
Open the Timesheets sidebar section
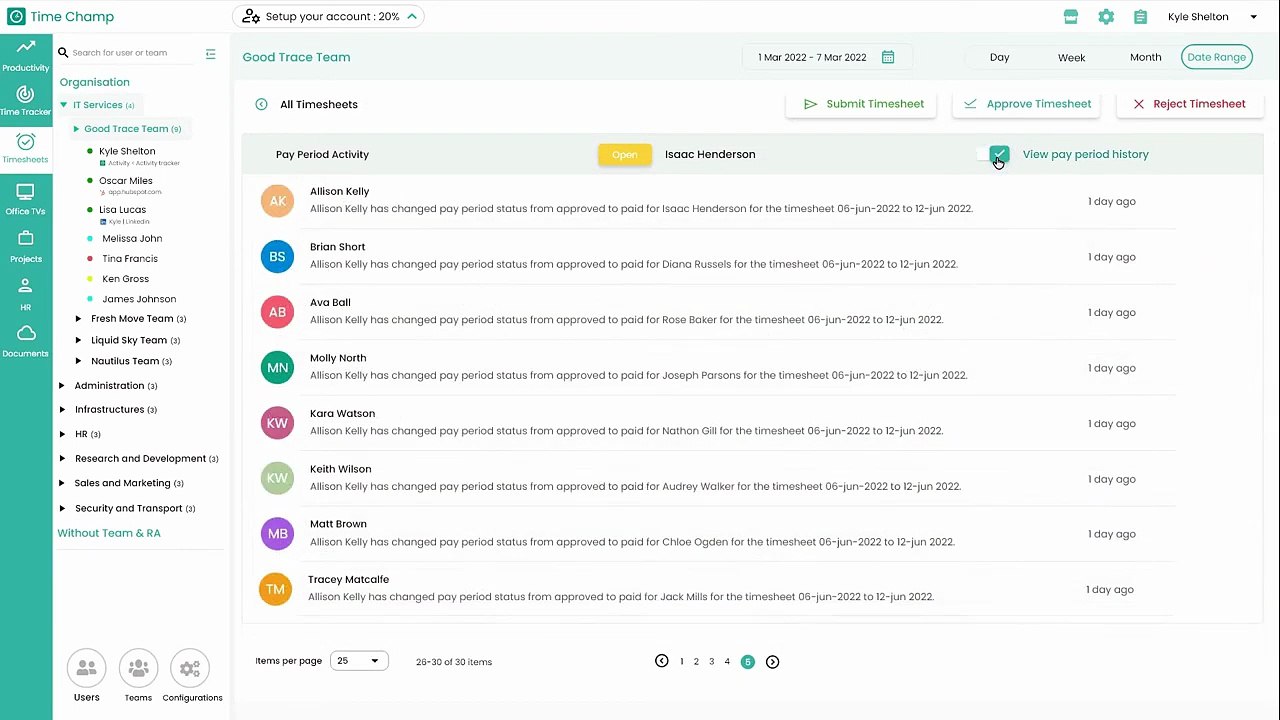(26, 149)
